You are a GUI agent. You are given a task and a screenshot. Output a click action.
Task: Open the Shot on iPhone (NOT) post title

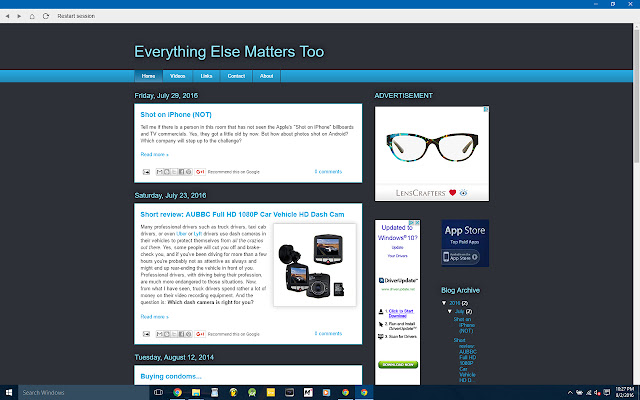point(176,115)
